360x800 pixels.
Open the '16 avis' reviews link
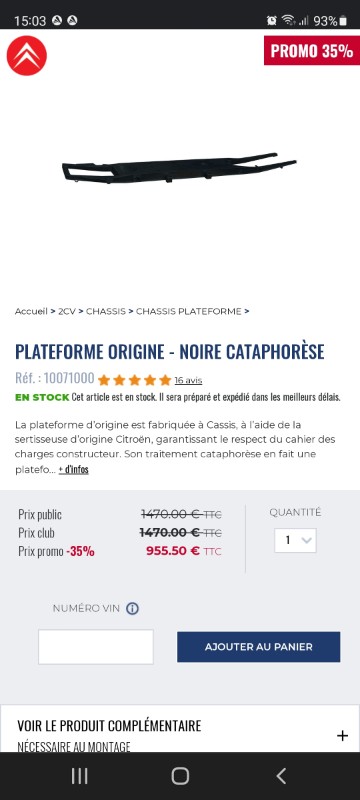click(188, 380)
